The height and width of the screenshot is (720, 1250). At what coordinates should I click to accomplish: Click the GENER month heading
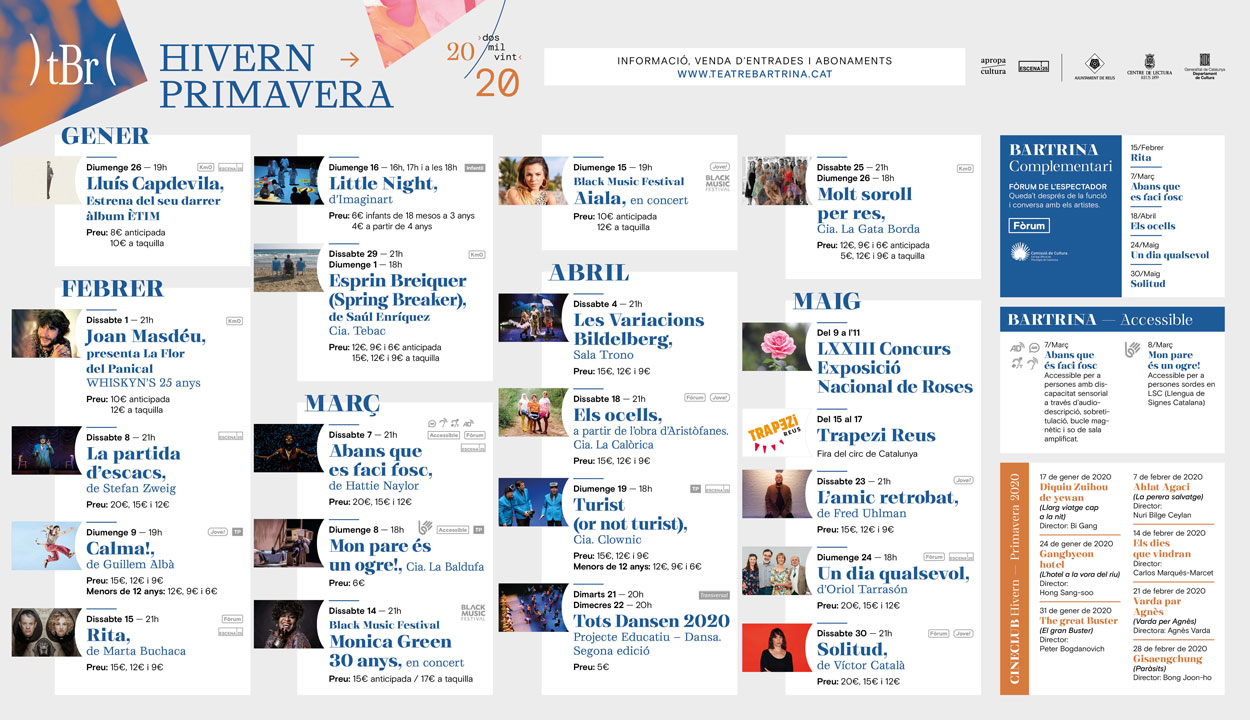pos(105,136)
